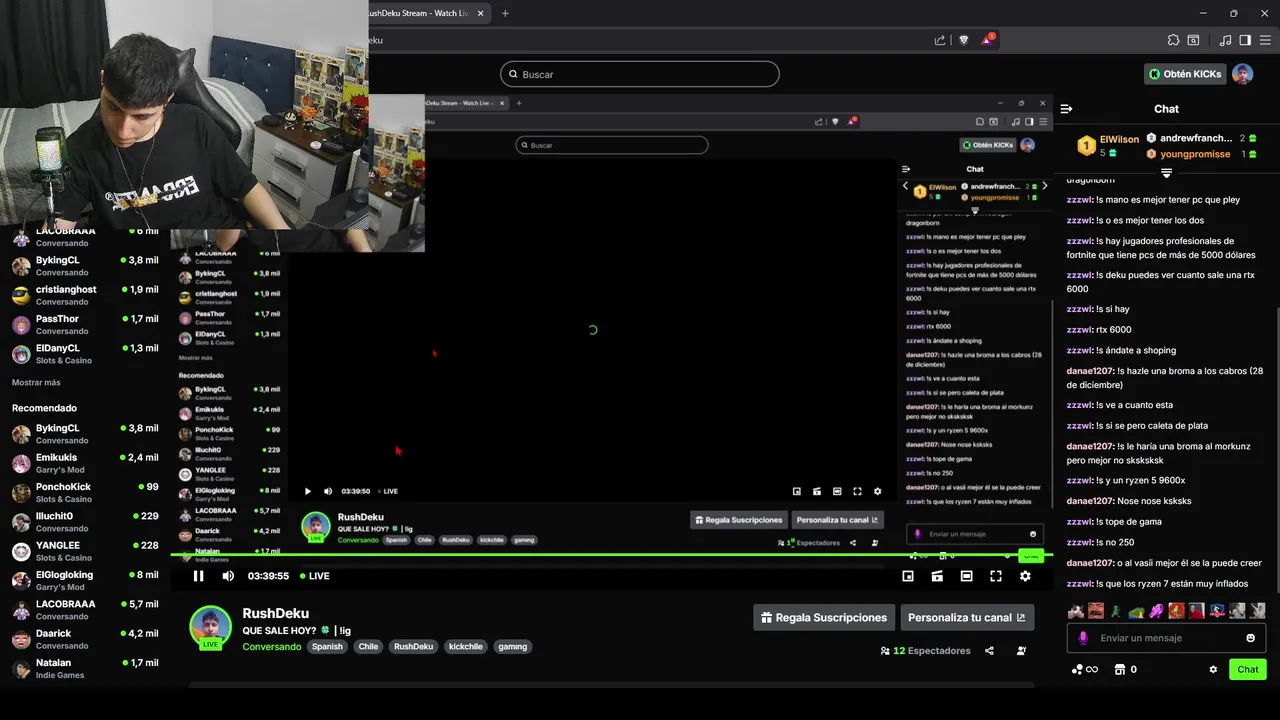Open the Conversando category link
This screenshot has width=1280, height=720.
pyautogui.click(x=272, y=647)
